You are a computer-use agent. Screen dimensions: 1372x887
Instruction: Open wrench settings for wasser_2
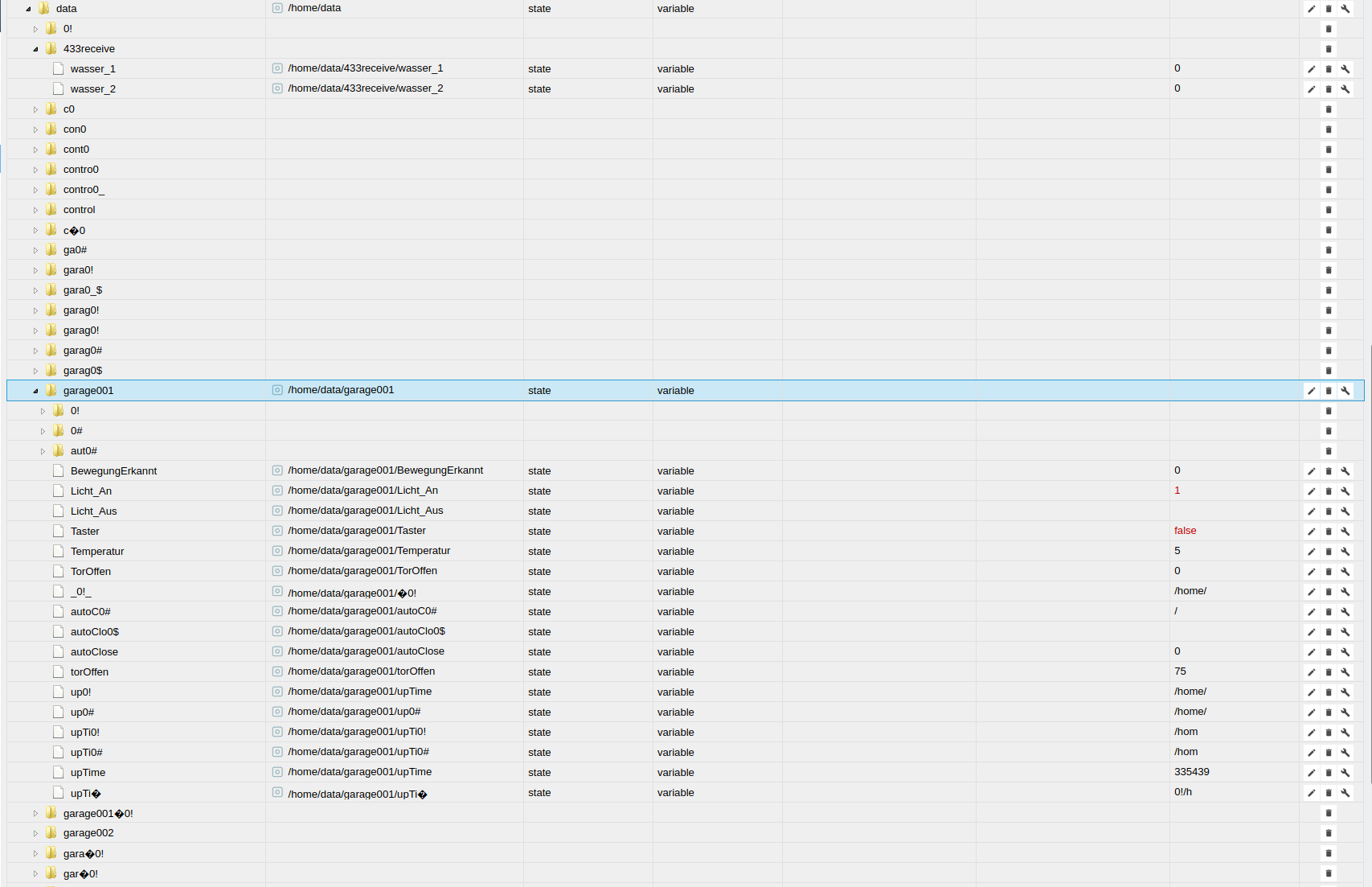(x=1345, y=89)
